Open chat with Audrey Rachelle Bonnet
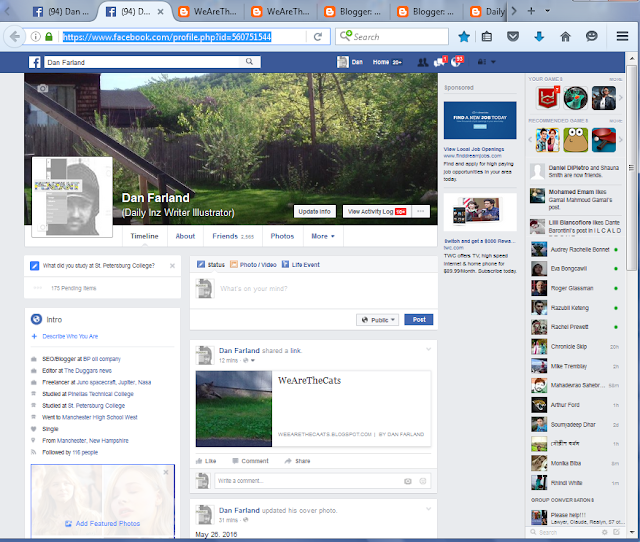This screenshot has height=542, width=640. tap(575, 250)
